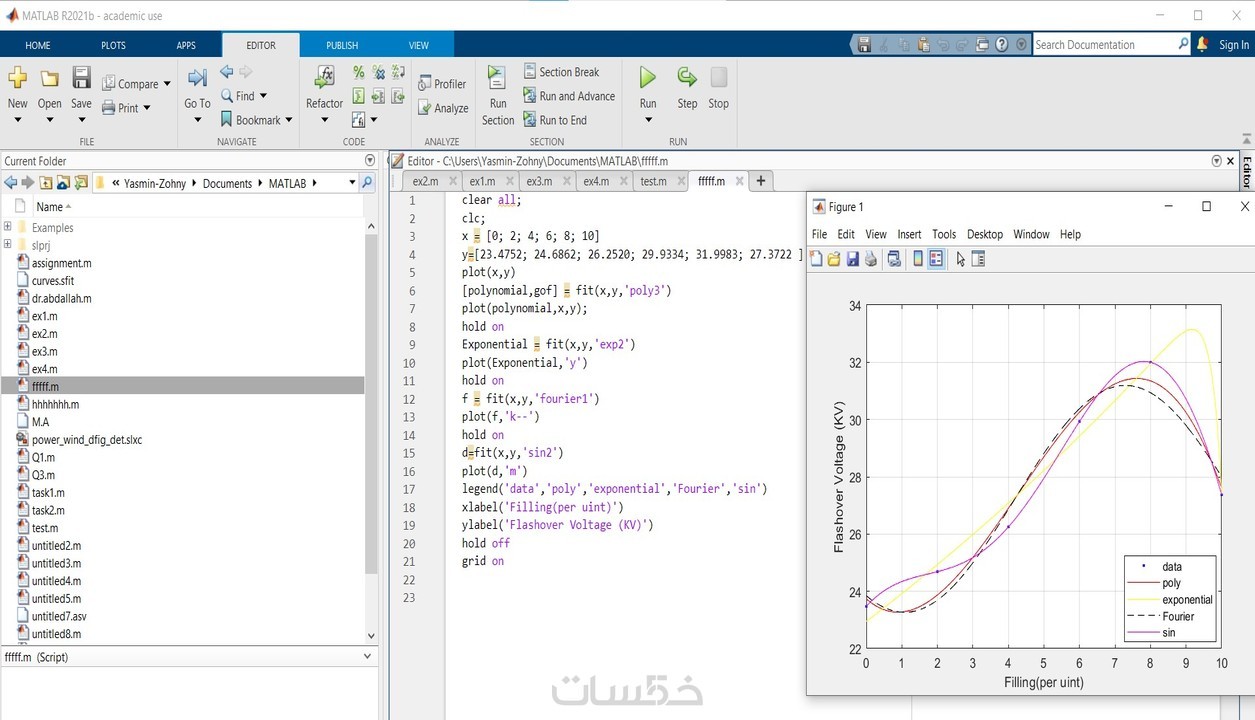This screenshot has width=1255, height=720.
Task: Open Tools menu in Figure 1
Action: 944,234
